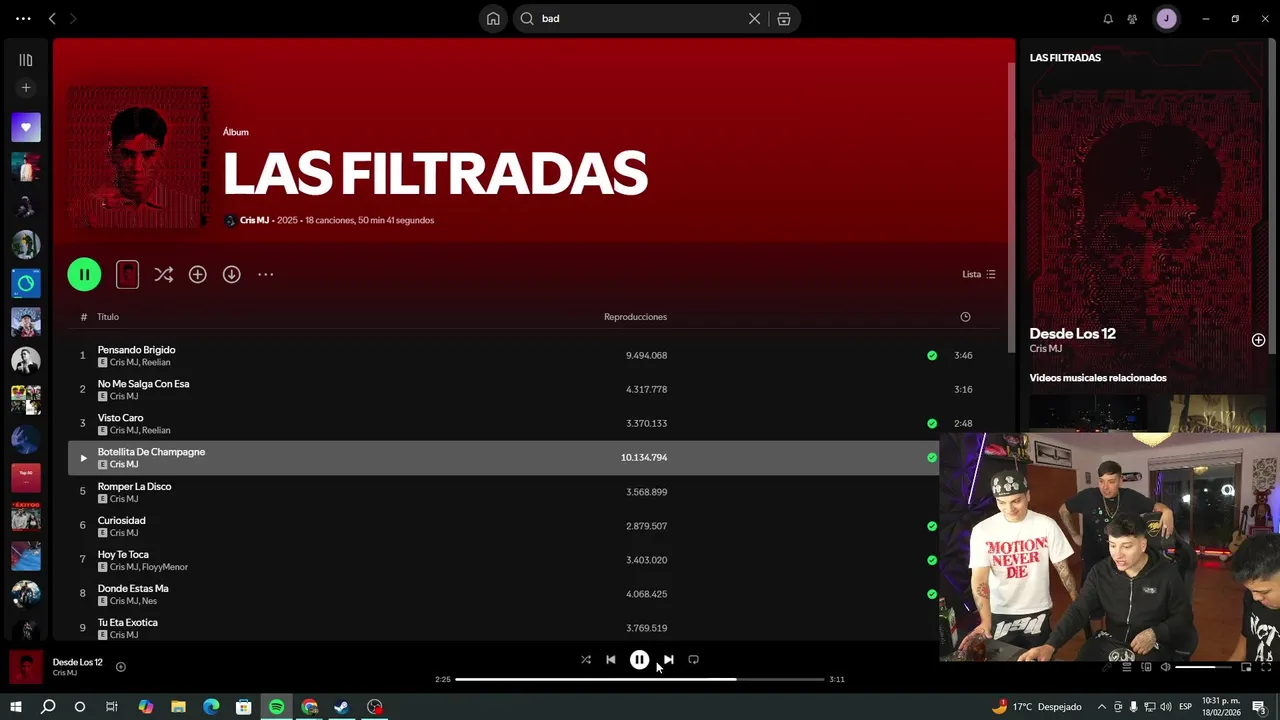Toggle shuffle in the player bar
Viewport: 1280px width, 720px height.
(586, 660)
